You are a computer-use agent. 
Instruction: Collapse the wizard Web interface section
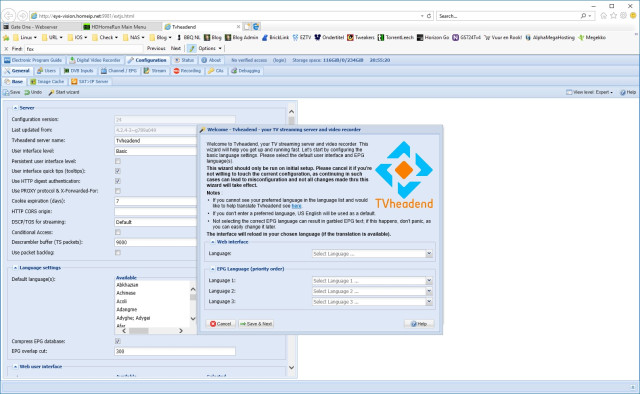click(x=212, y=242)
